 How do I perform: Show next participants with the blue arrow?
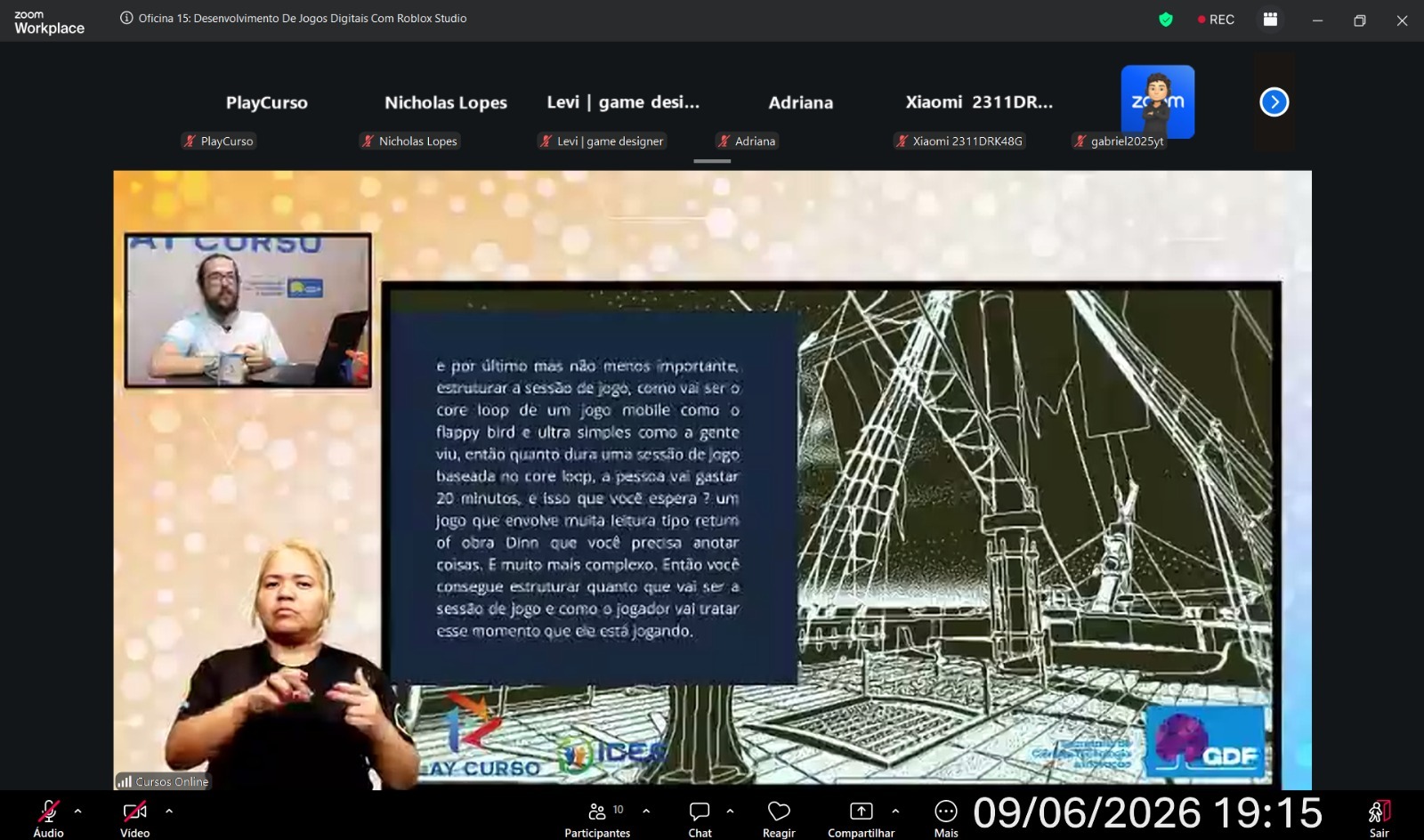pyautogui.click(x=1274, y=102)
